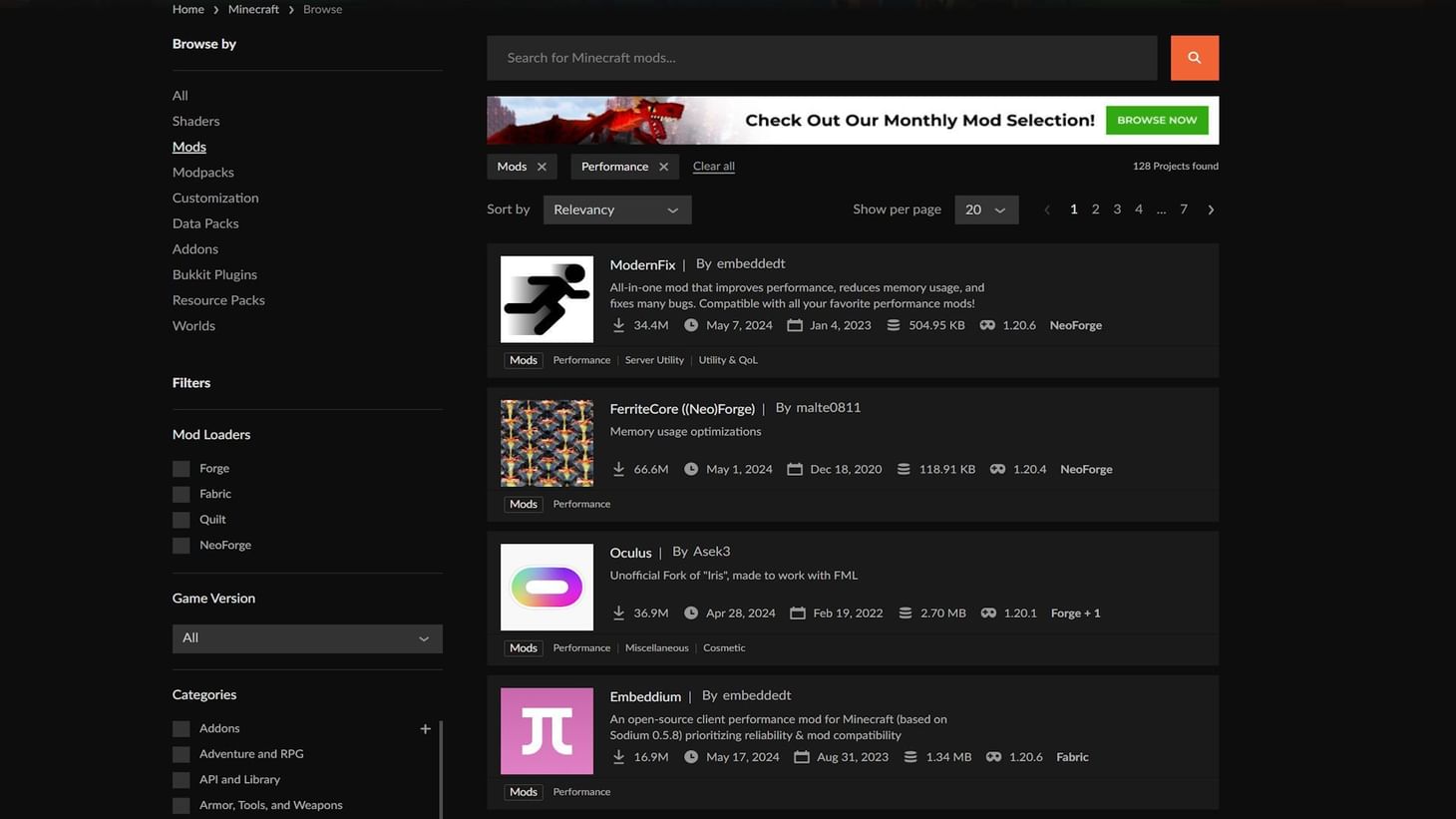The width and height of the screenshot is (1456, 819).
Task: Click the Oculus mod gradient thumbnail
Action: point(546,587)
